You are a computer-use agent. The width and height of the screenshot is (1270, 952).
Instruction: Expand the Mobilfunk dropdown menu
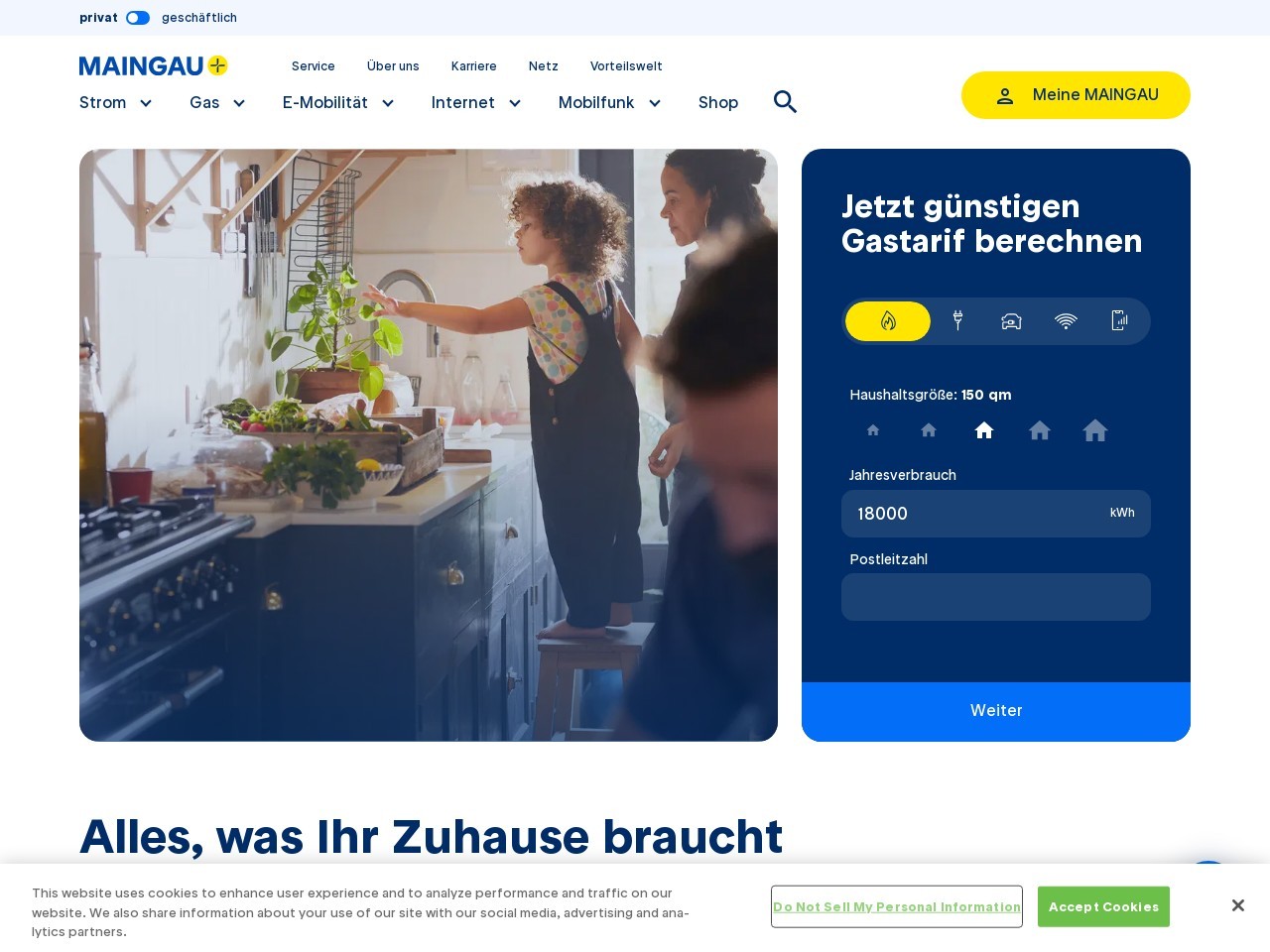click(610, 103)
